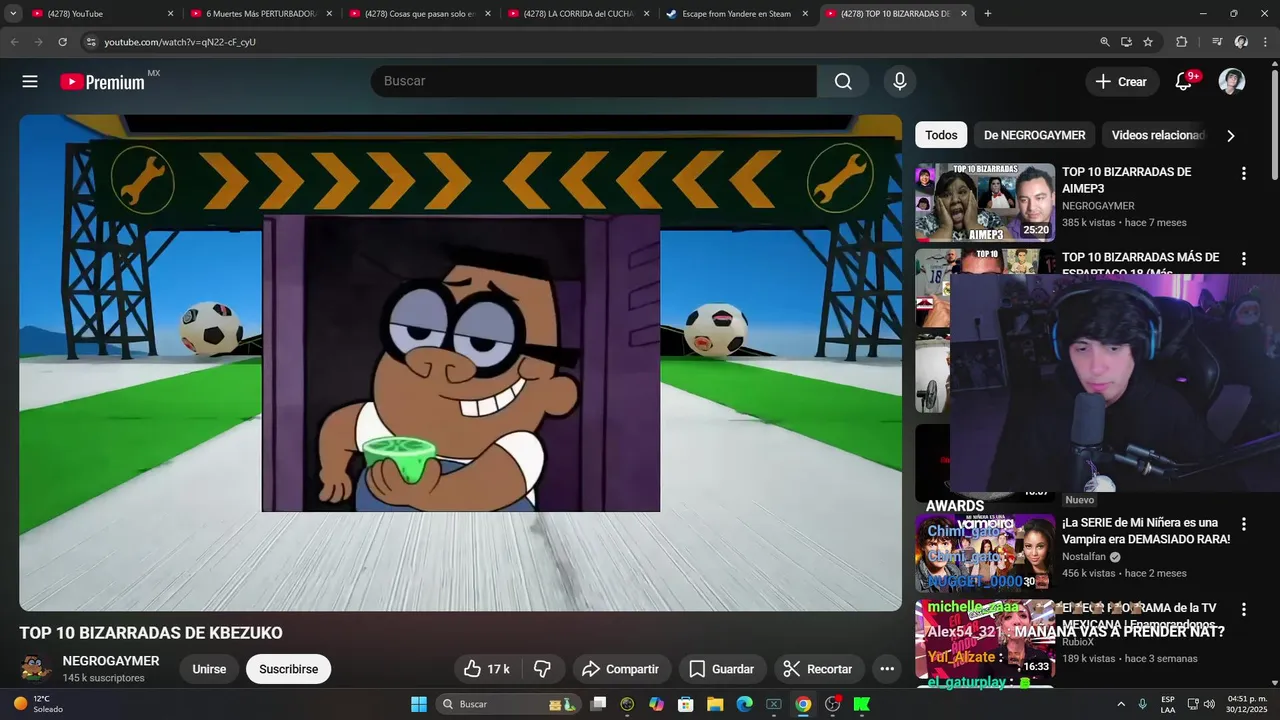
Task: Click the search magnifier button
Action: [843, 81]
